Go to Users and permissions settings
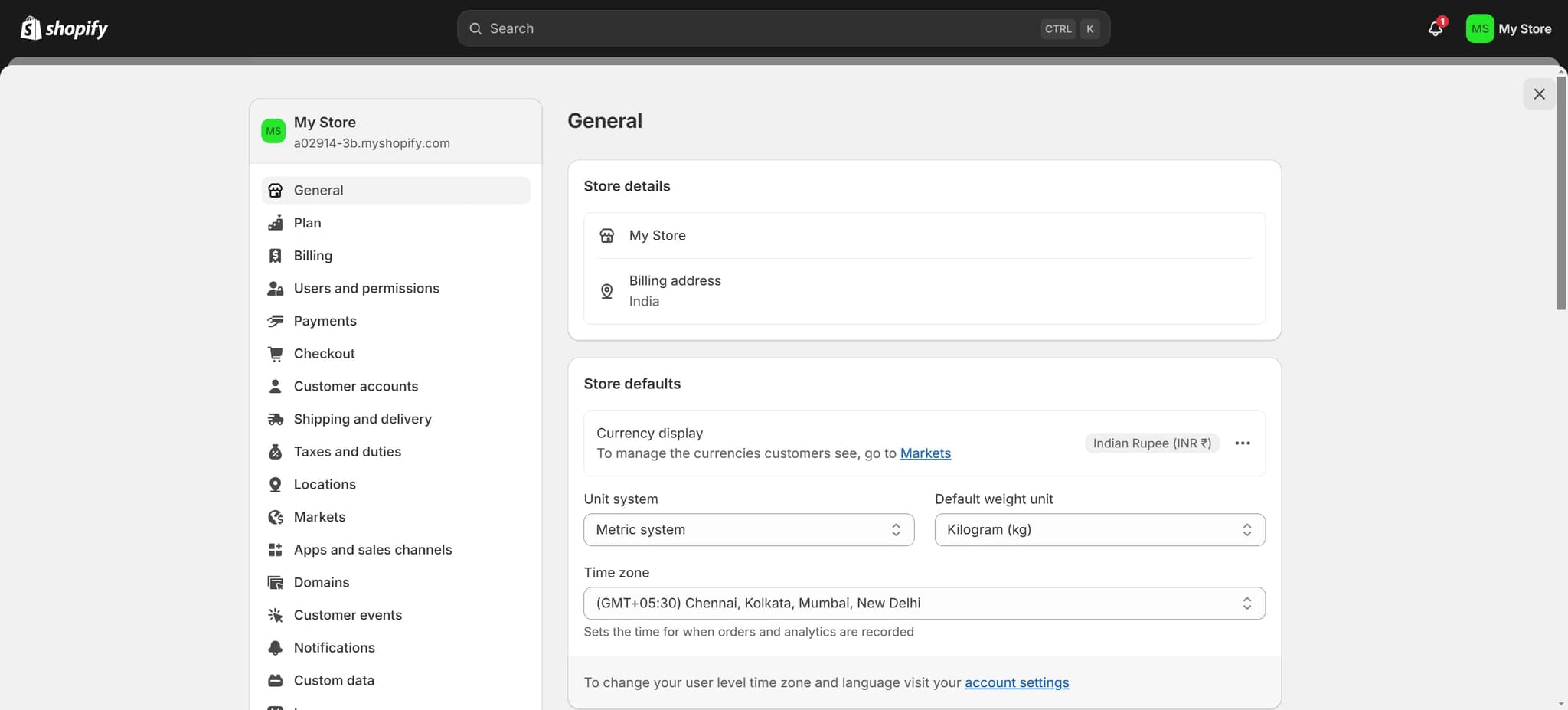Viewport: 1568px width, 710px height. pos(366,288)
